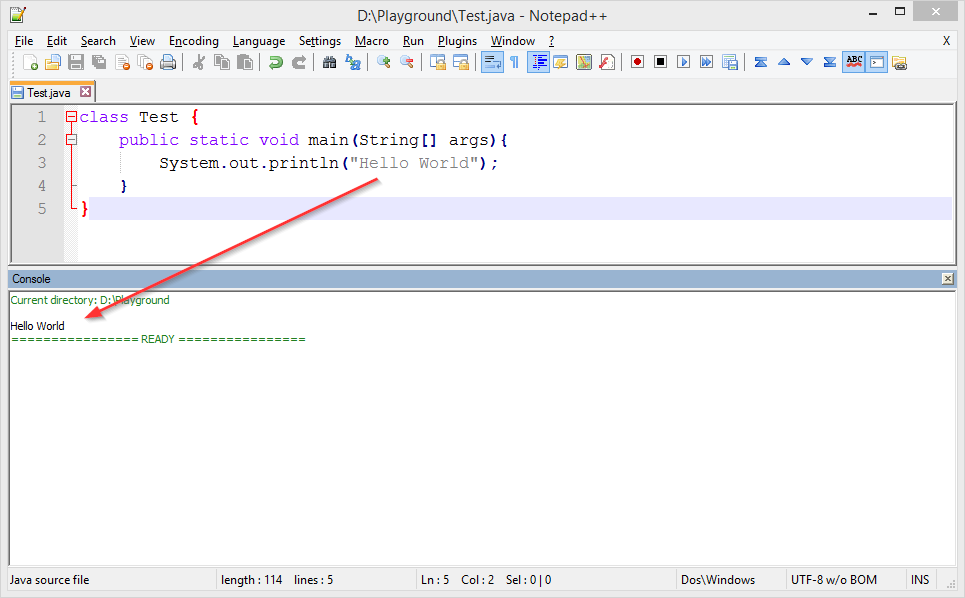Collapse the main method fold marker

tap(71, 140)
